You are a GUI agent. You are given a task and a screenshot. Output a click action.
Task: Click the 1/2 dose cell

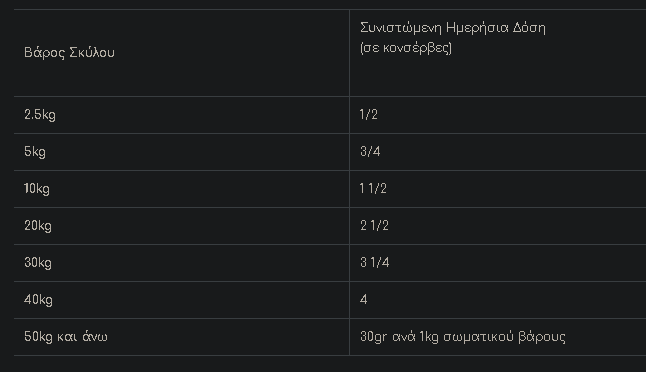(x=498, y=115)
